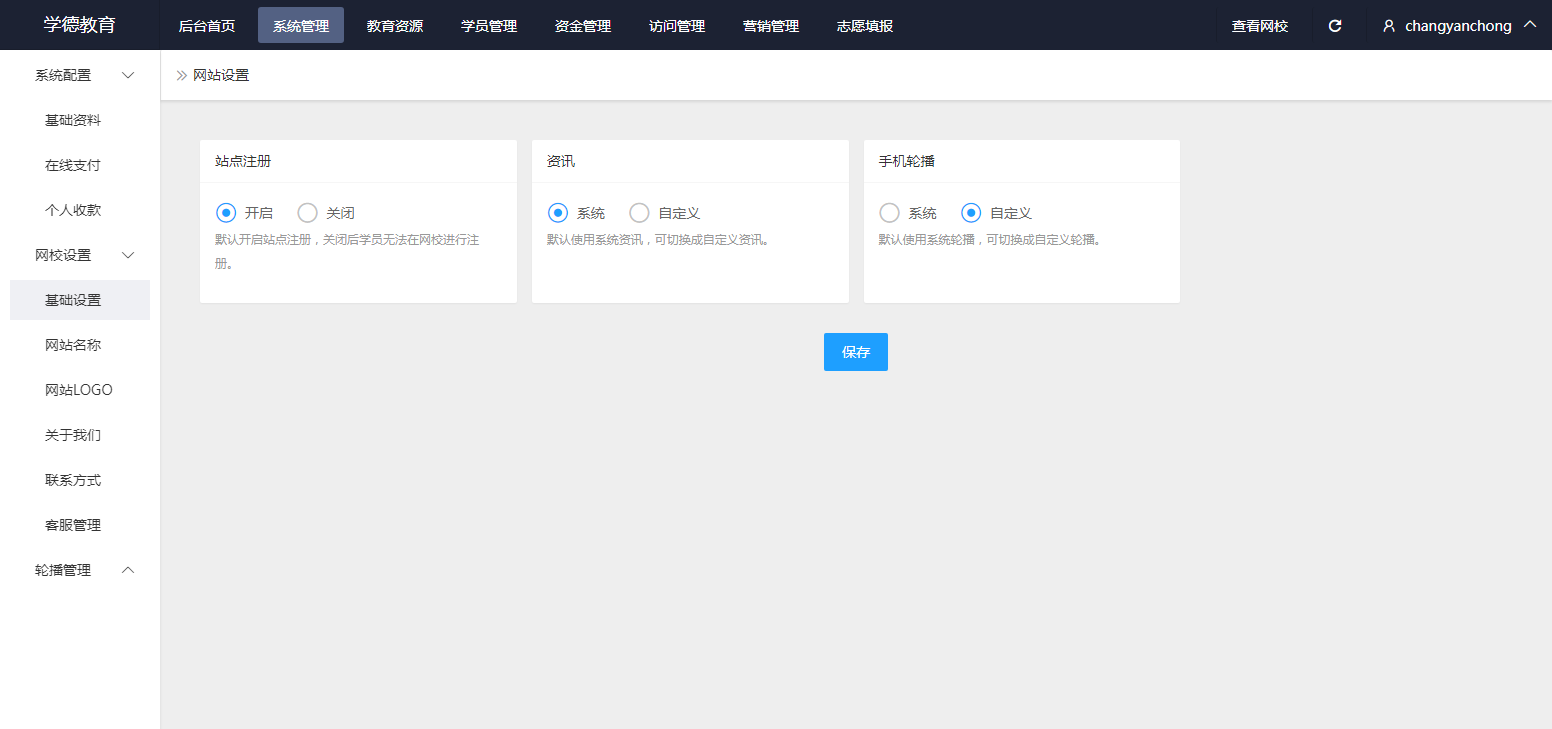Viewport: 1552px width, 729px height.
Task: Click the 手机轮播 card heading
Action: coord(907,161)
